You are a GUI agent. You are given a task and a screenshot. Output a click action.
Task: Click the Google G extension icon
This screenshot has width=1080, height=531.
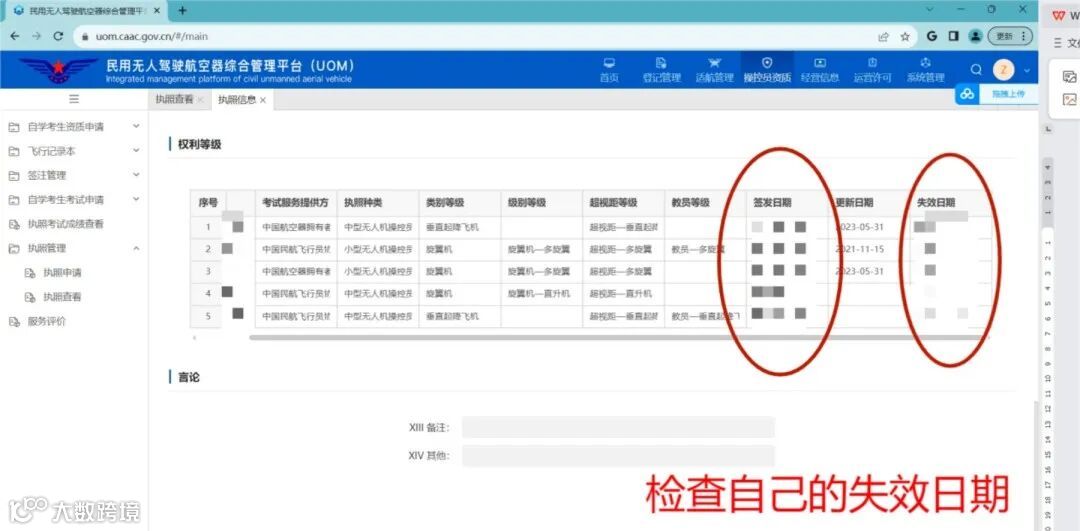(x=932, y=37)
